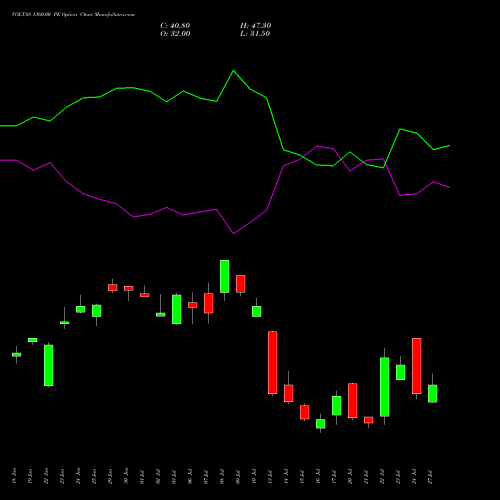Click the 22 Jun date label
Screen dimensions: 500x500
coord(46,476)
